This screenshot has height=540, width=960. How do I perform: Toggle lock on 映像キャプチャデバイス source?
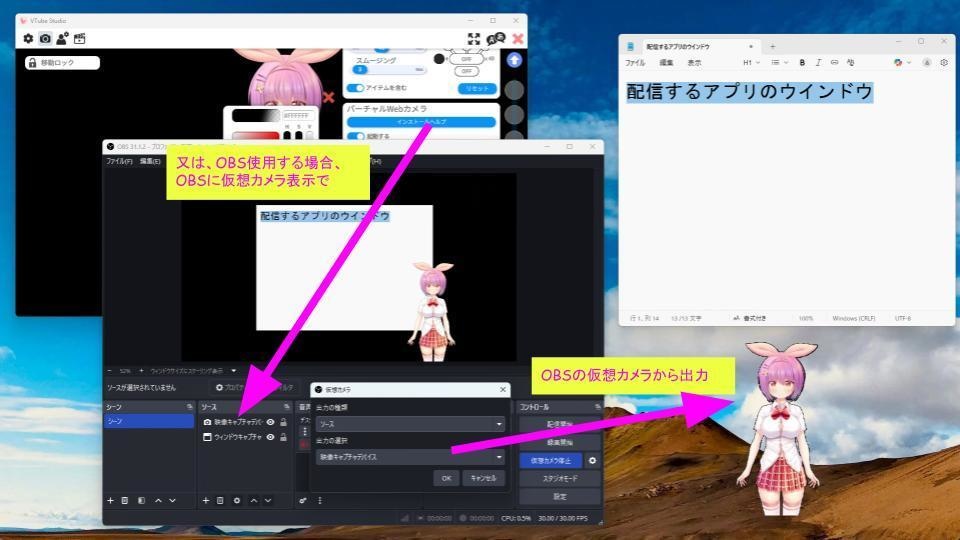283,422
